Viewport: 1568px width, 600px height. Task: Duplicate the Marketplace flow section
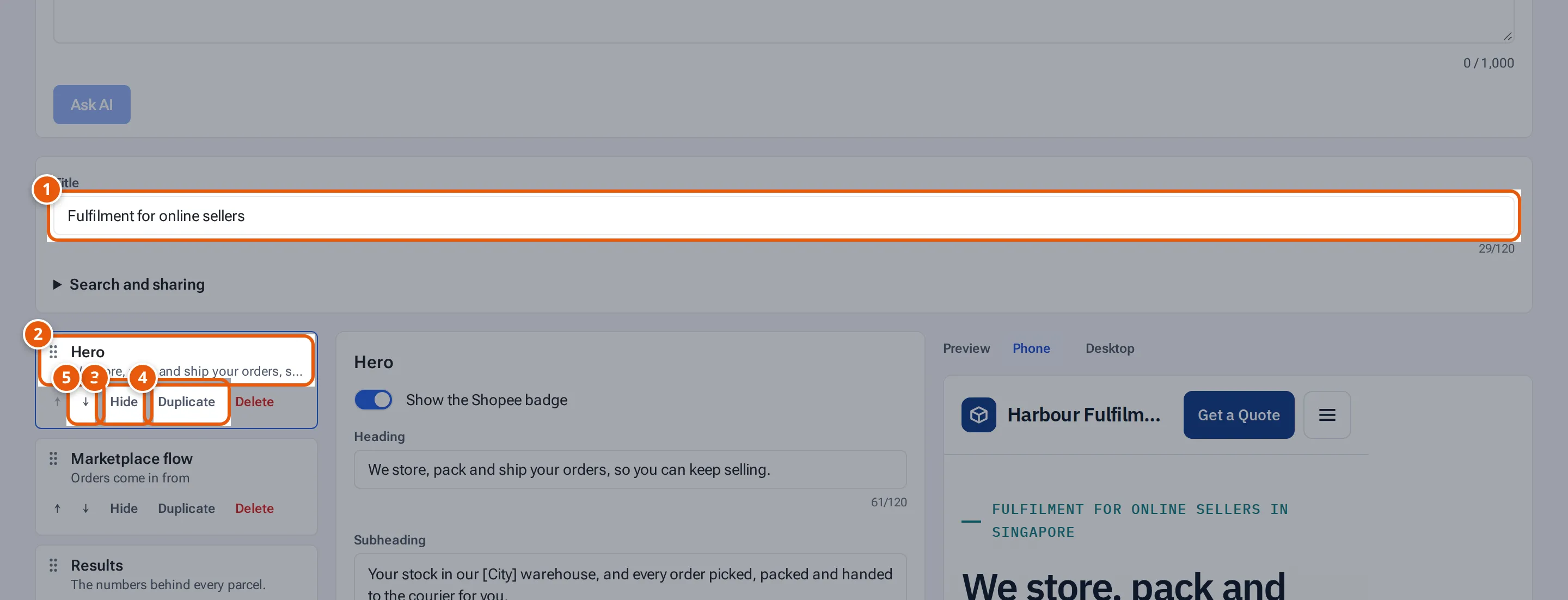click(186, 508)
